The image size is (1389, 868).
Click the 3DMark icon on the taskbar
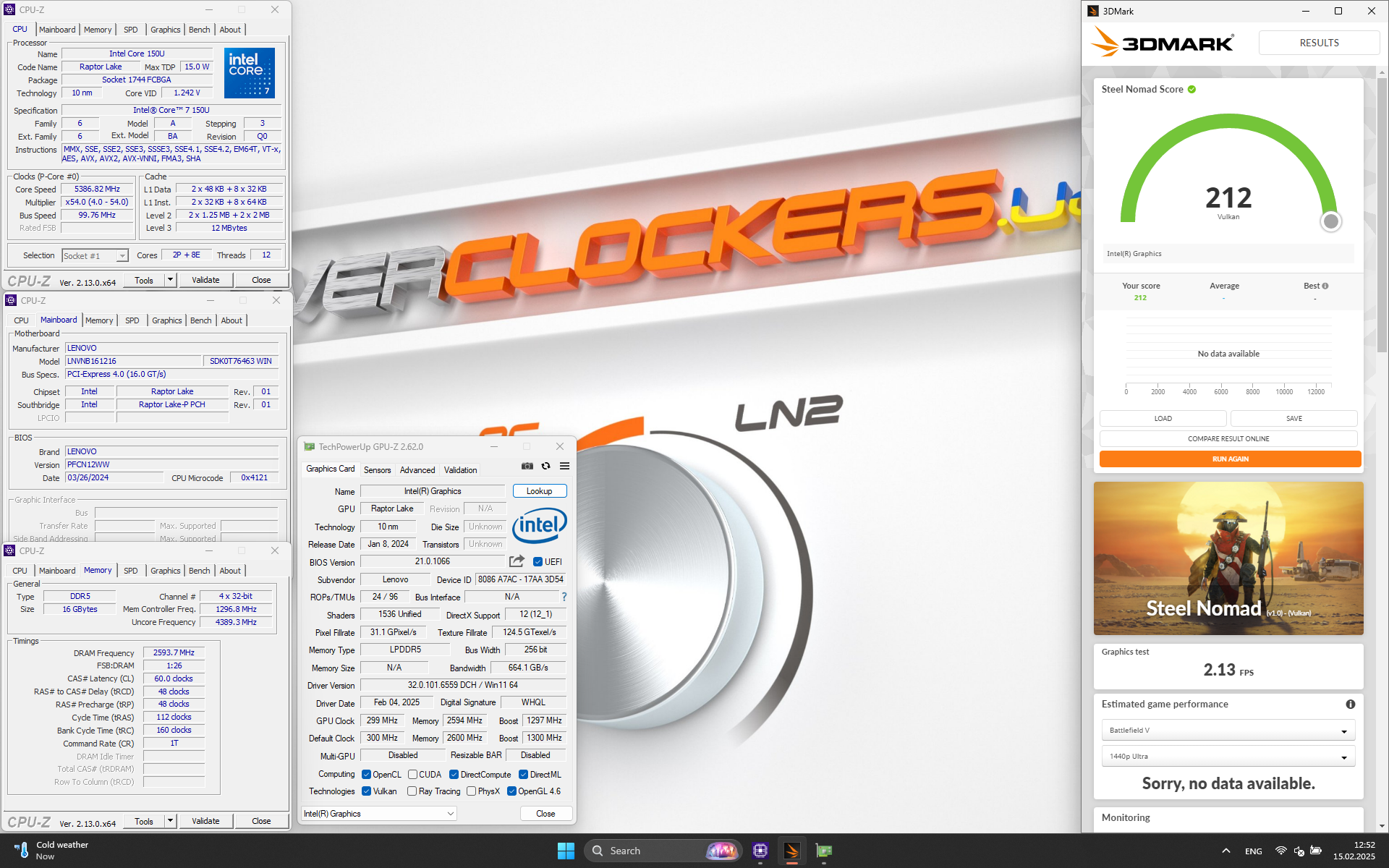(792, 851)
